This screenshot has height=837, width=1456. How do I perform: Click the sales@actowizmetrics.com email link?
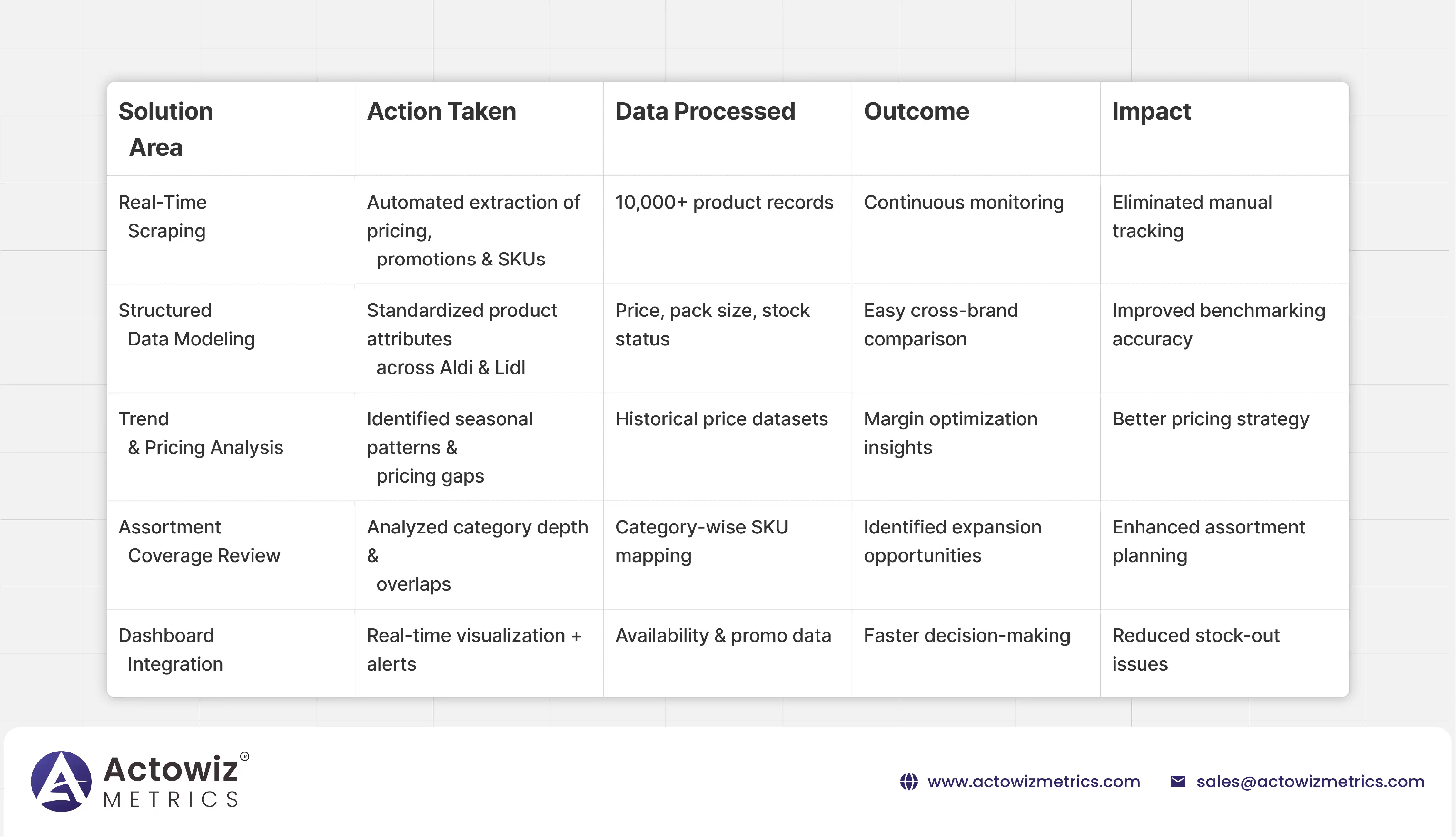coord(1310,781)
